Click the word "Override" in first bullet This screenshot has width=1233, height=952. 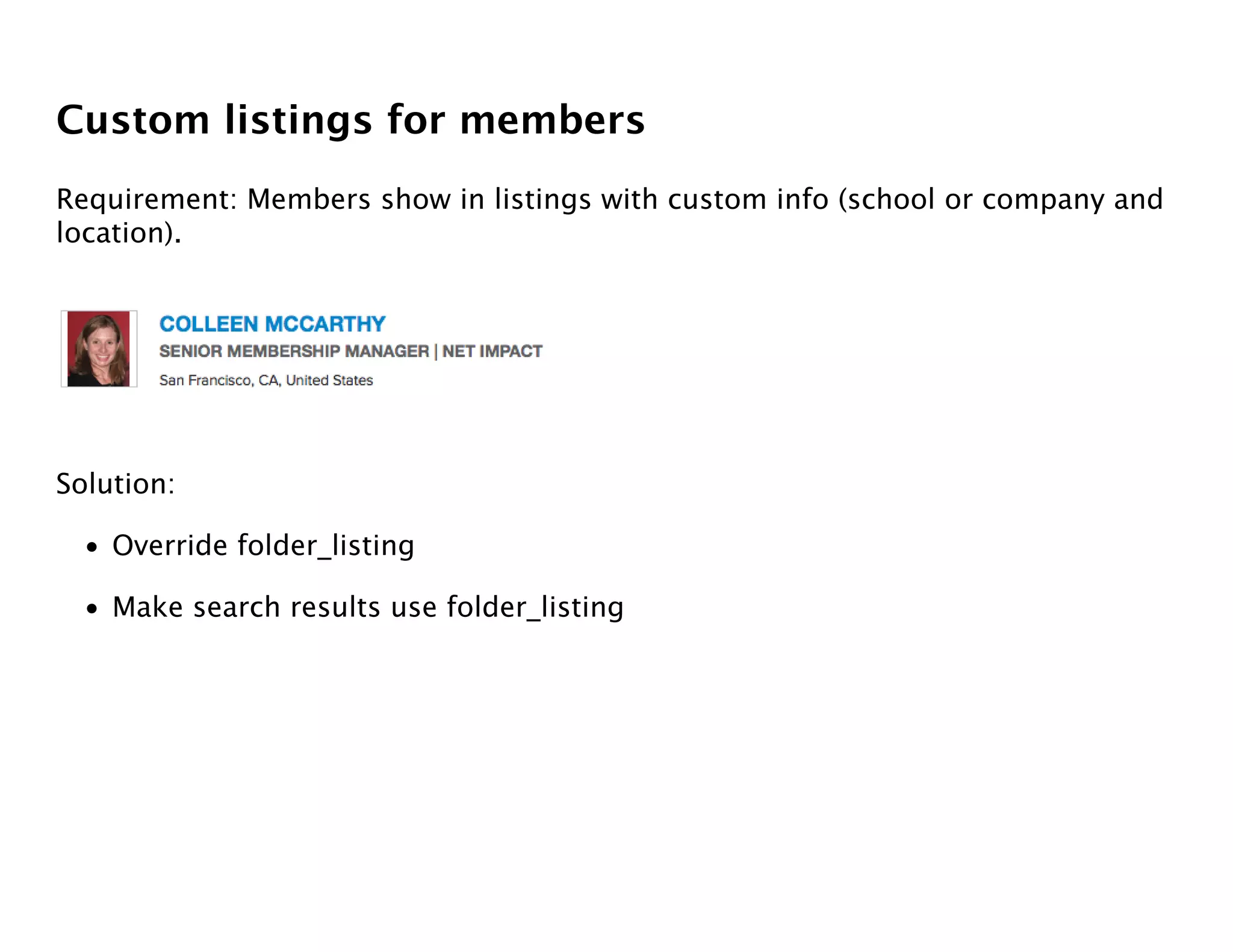click(170, 545)
